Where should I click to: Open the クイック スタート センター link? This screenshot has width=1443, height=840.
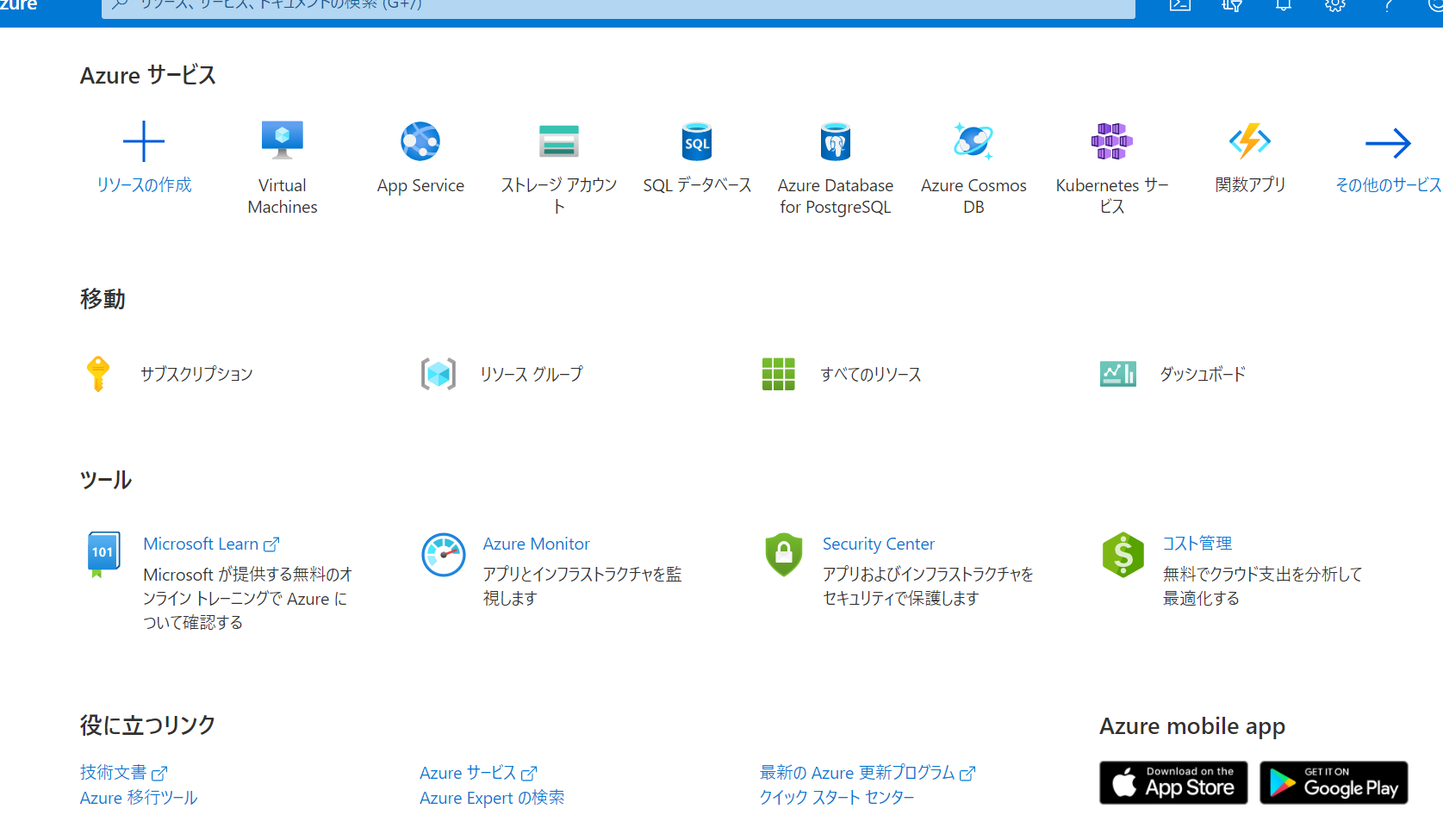coord(837,798)
